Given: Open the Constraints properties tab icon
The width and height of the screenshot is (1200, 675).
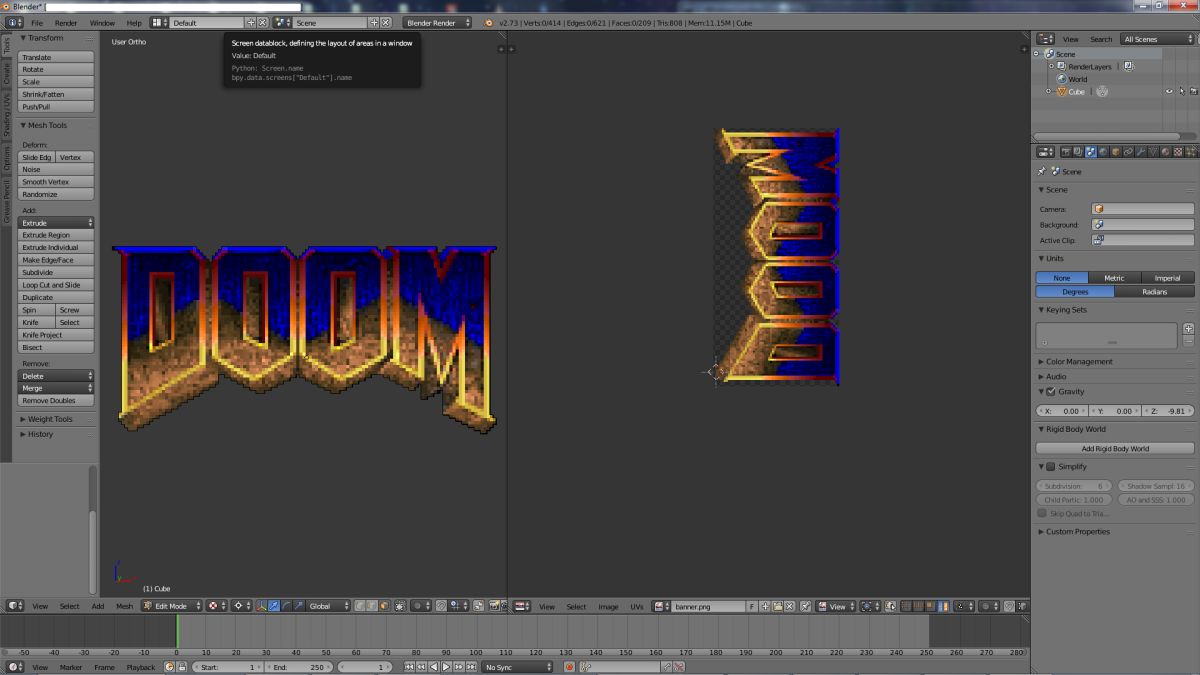Looking at the screenshot, I should tap(1128, 152).
